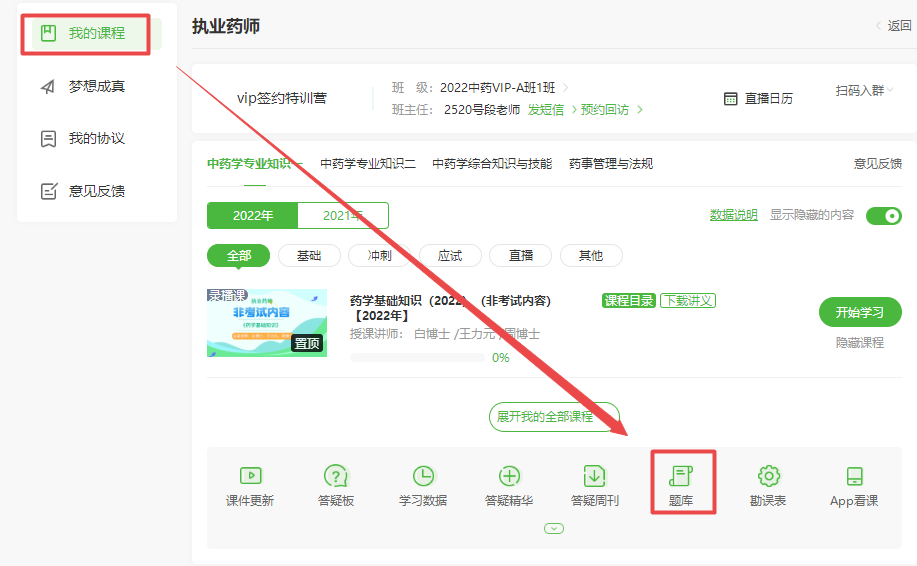Expand more tools with the small down chevron
The height and width of the screenshot is (566, 917).
point(554,528)
